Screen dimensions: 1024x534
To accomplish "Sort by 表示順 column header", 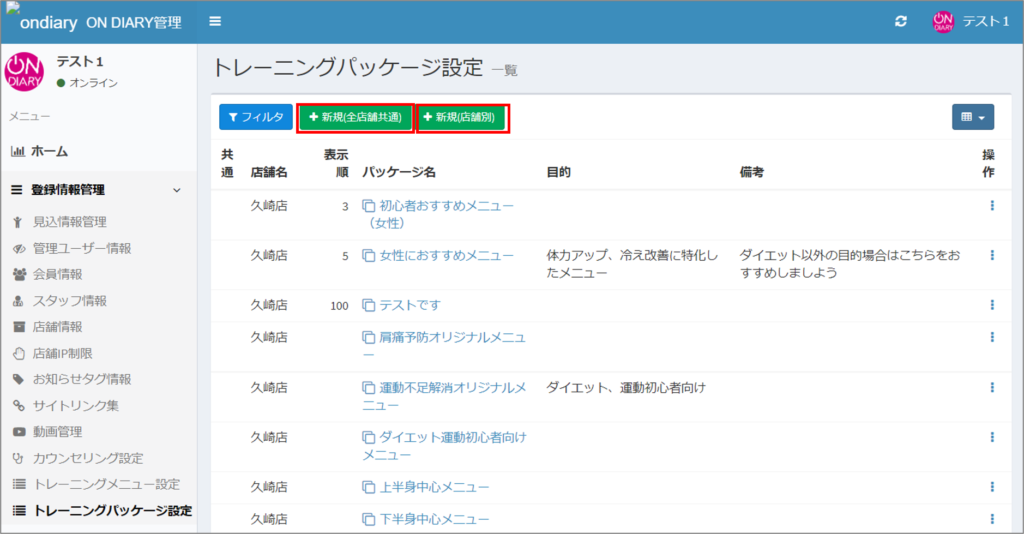I will click(336, 164).
